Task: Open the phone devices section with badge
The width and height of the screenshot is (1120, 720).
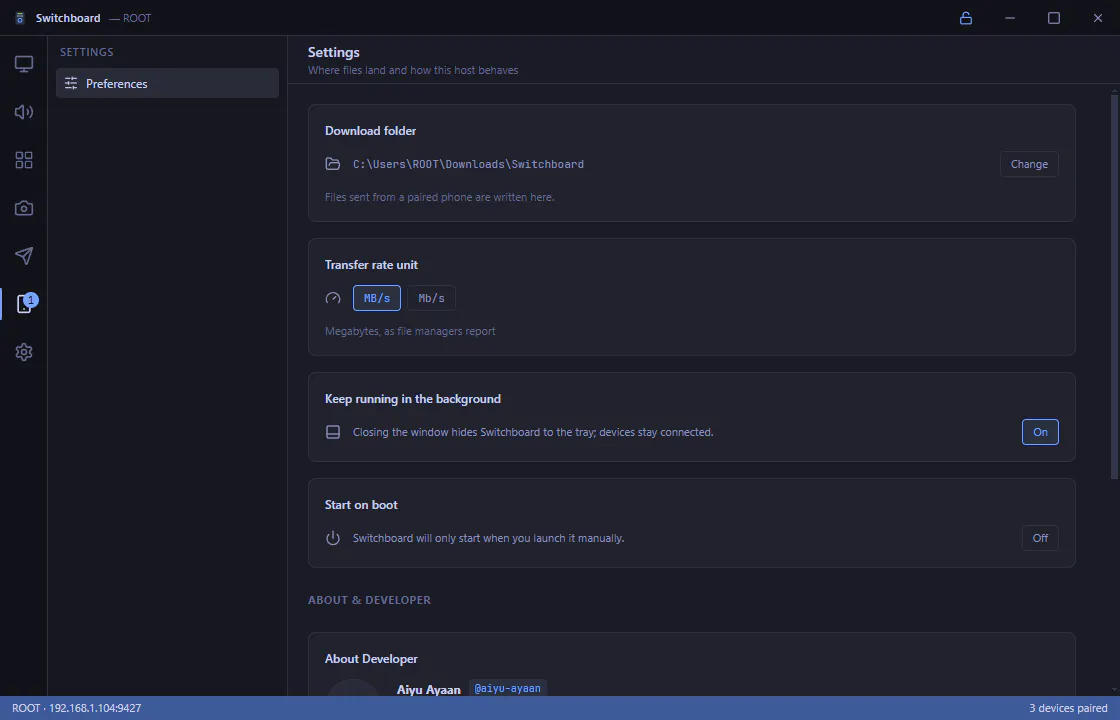Action: coord(25,304)
